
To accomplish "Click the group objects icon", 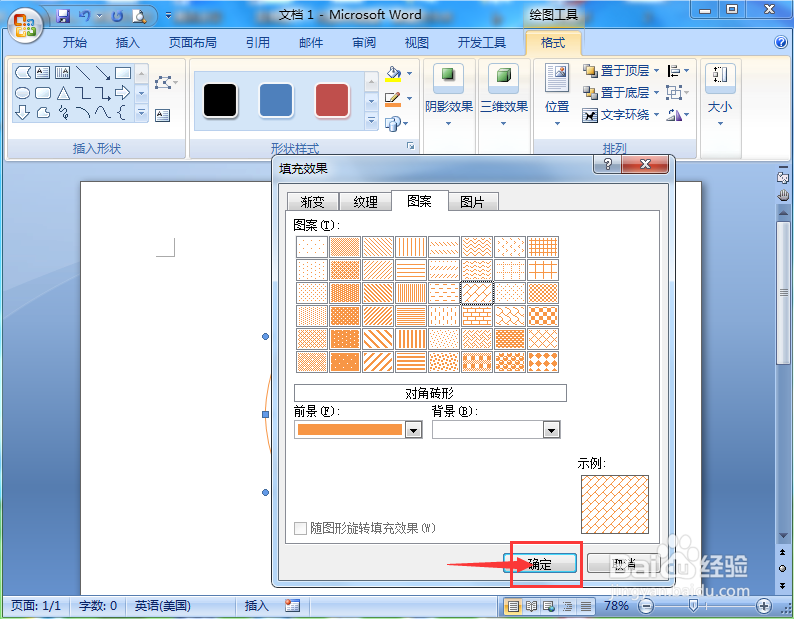I will tap(673, 93).
